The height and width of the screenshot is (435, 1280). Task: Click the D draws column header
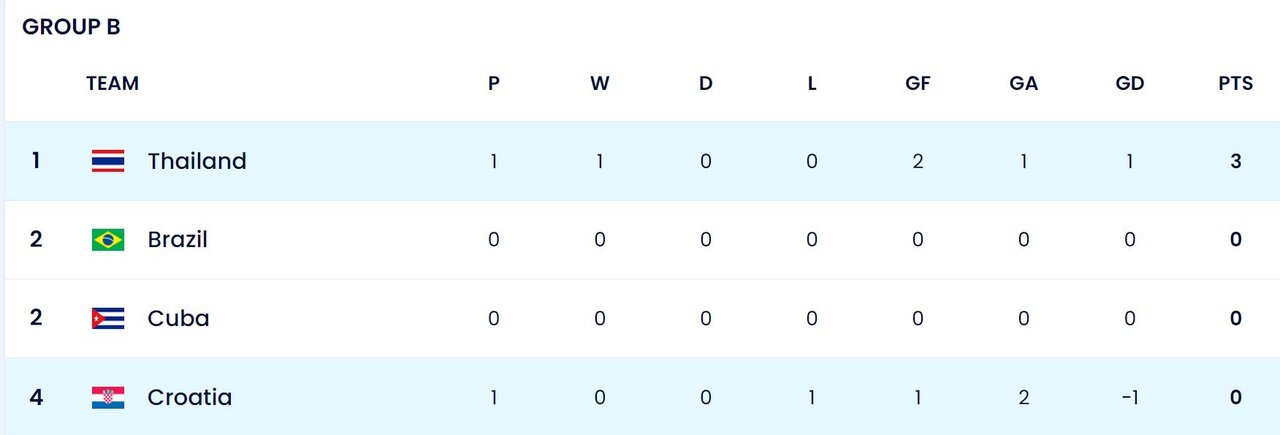pyautogui.click(x=706, y=84)
